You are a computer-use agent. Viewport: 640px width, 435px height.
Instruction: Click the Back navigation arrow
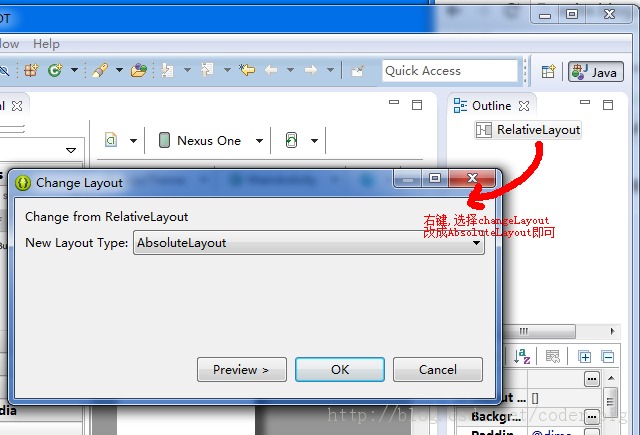coord(271,71)
